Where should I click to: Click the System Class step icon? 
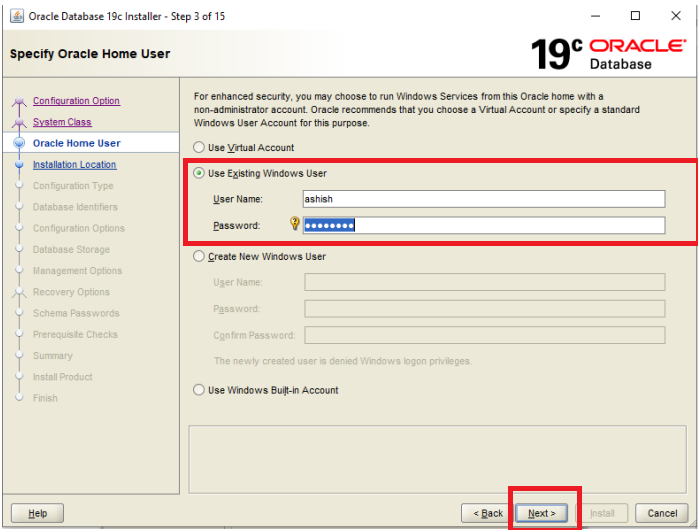coord(17,122)
